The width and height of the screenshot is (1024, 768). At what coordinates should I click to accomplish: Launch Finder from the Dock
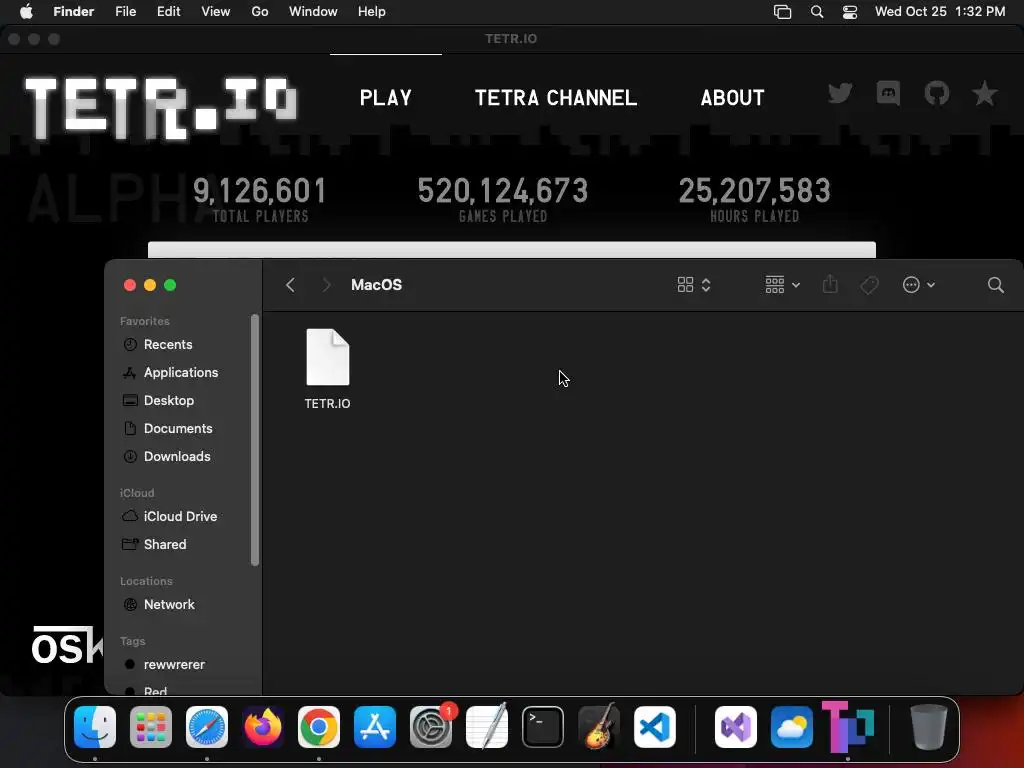coord(95,727)
